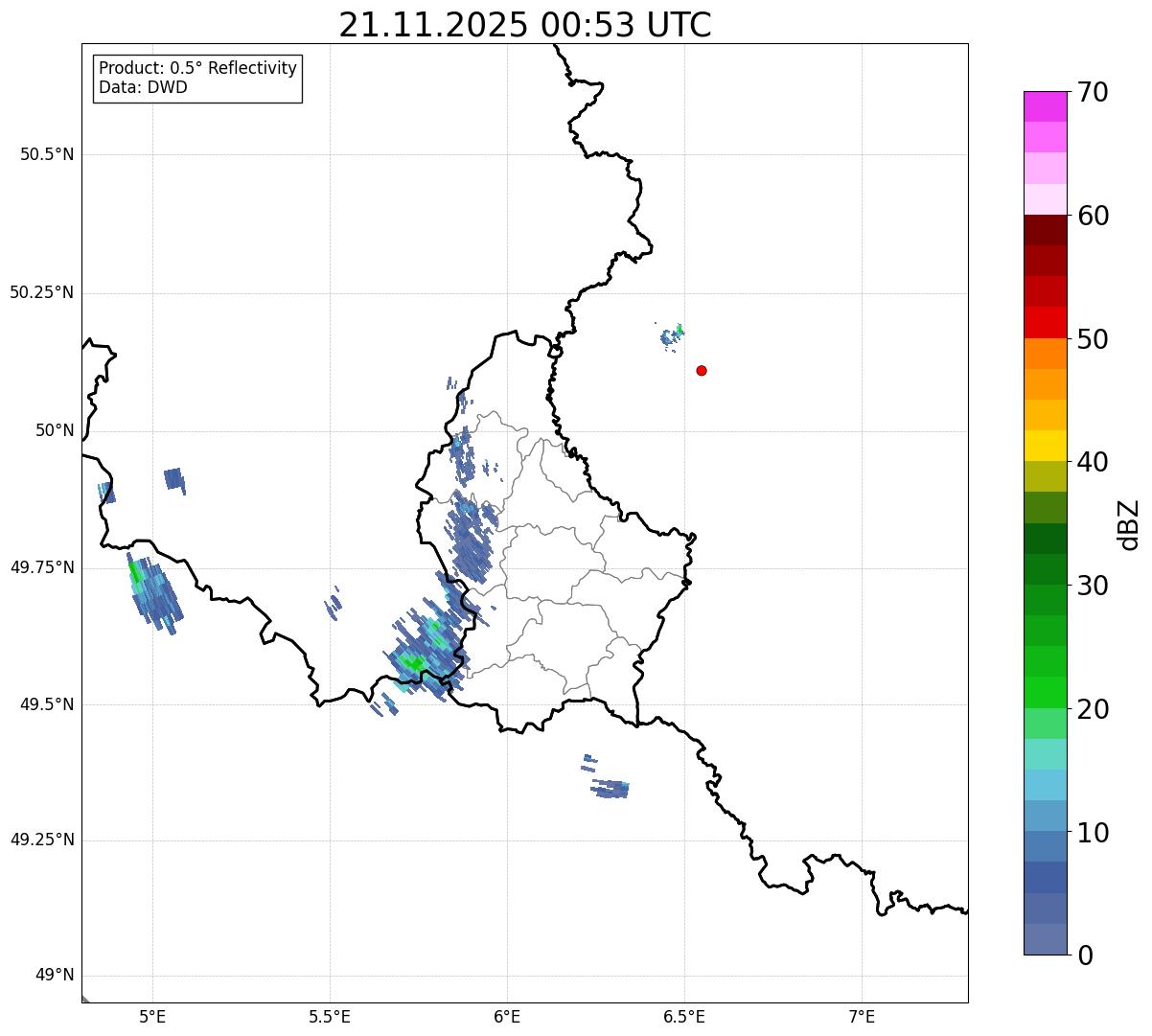
Task: Click the radar echo south of Luxembourg near 6.3°E
Action: [x=610, y=789]
